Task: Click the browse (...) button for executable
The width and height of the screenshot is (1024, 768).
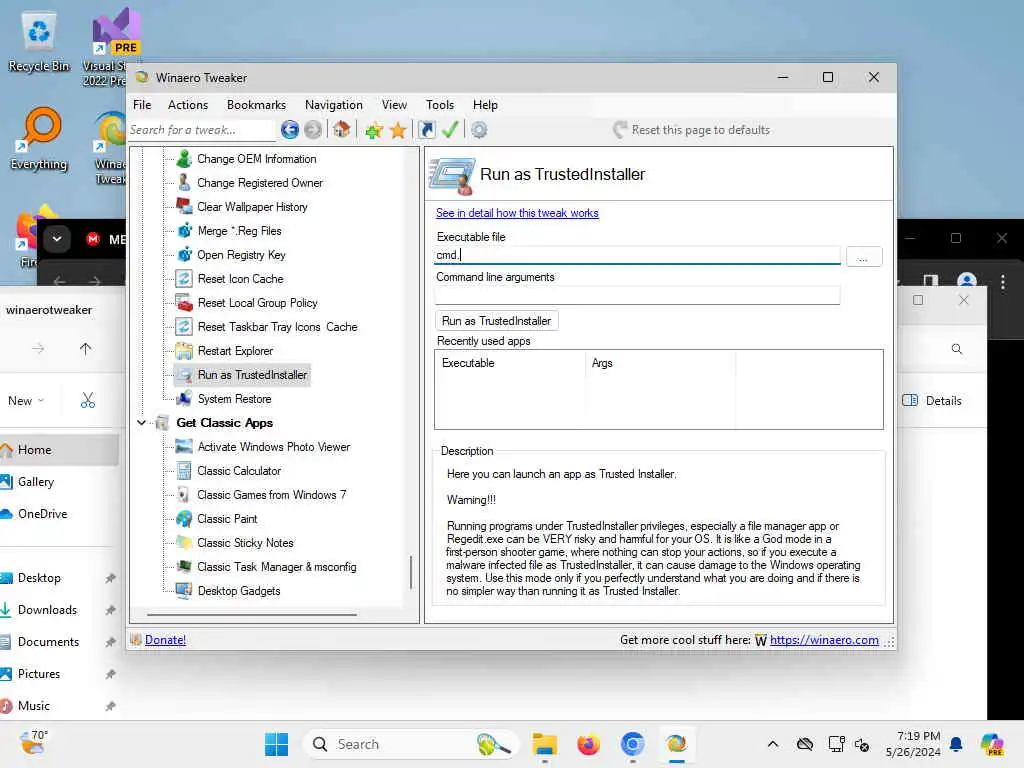Action: [863, 257]
